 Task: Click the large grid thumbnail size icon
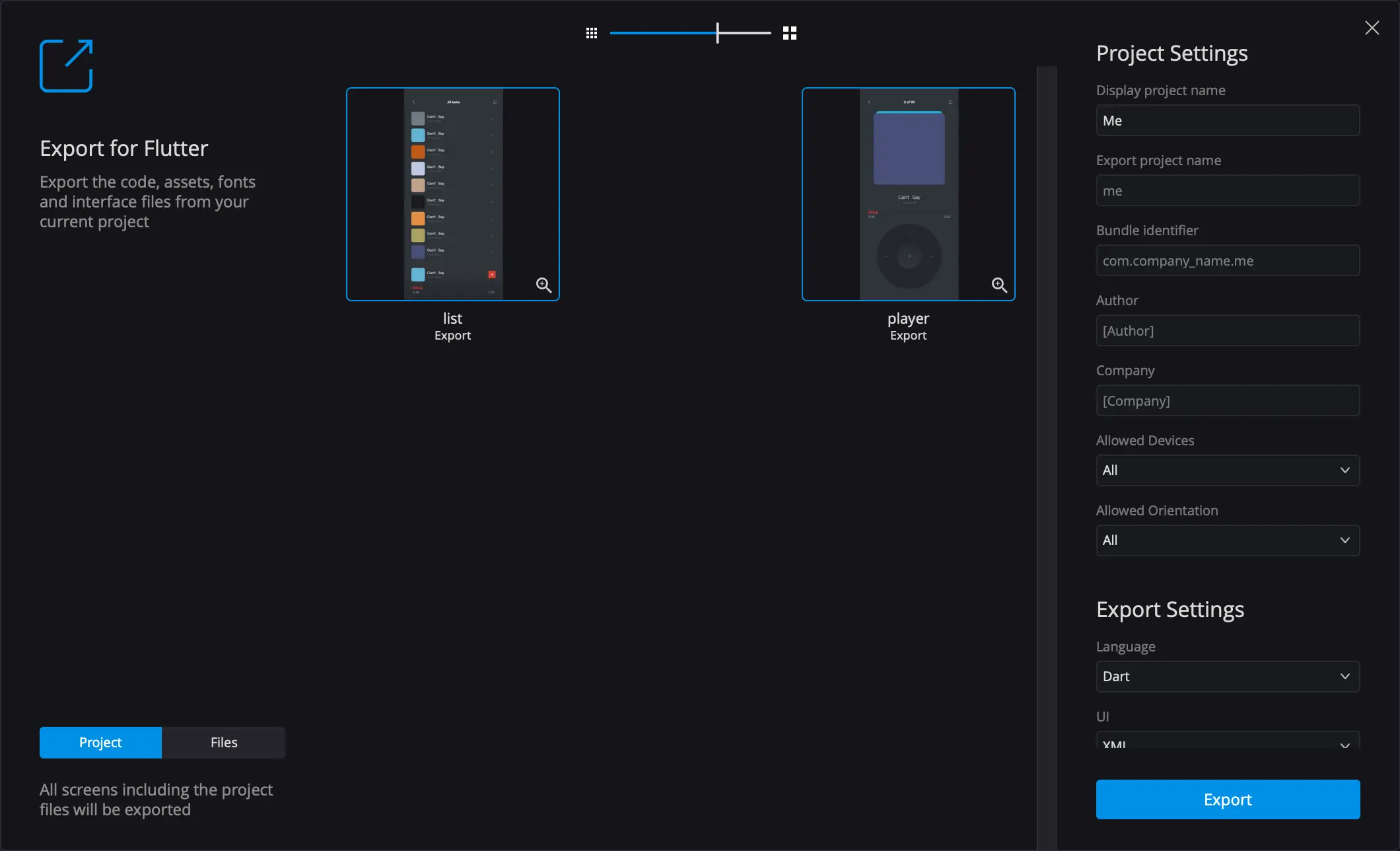tap(790, 33)
